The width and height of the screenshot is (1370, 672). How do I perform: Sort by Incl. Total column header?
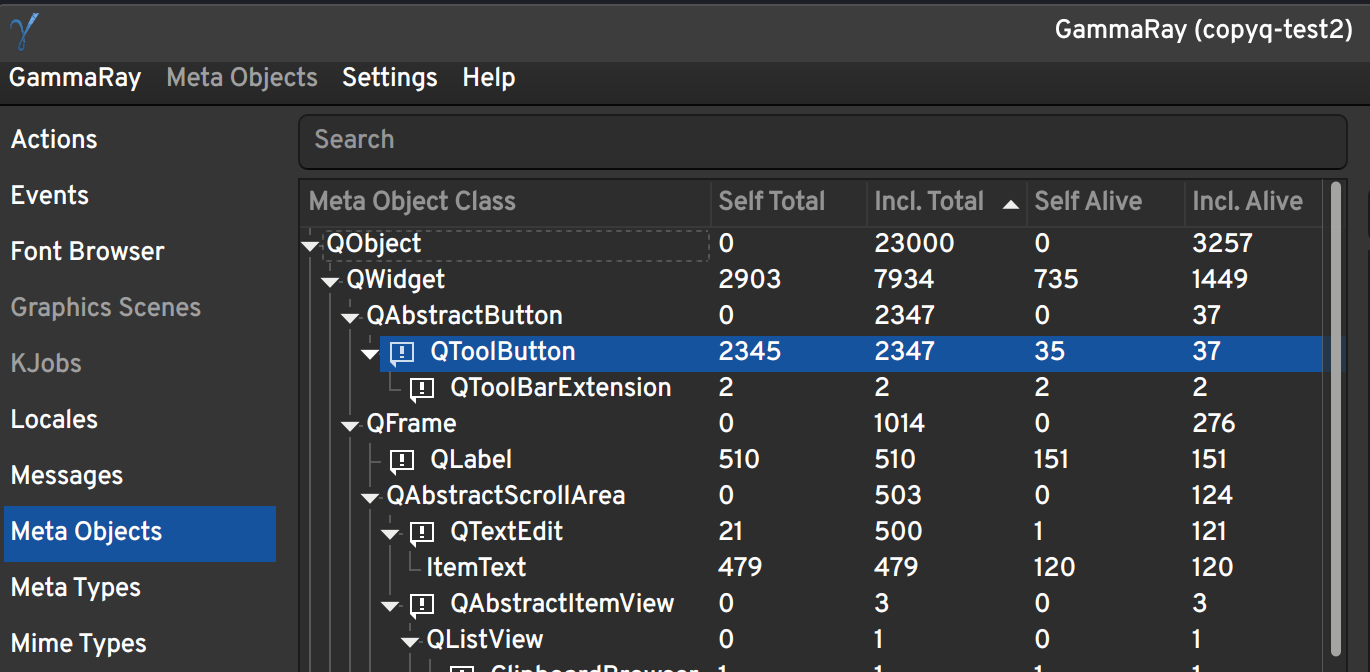click(946, 202)
